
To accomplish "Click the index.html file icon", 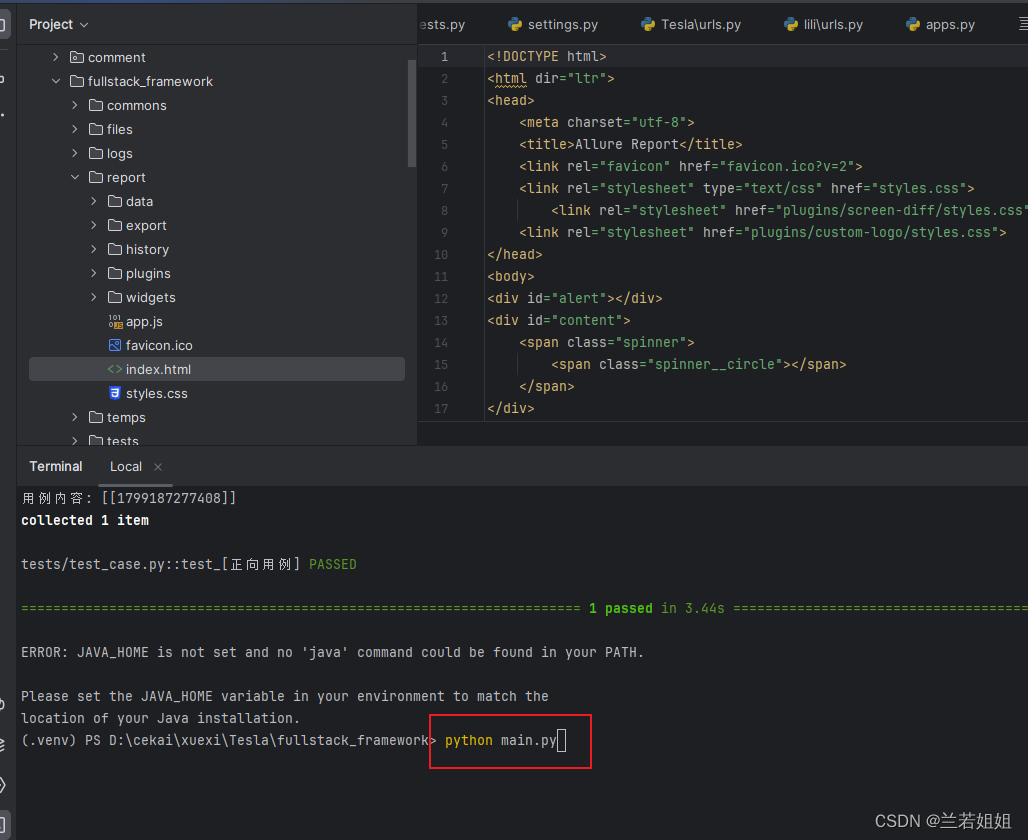I will click(x=115, y=369).
